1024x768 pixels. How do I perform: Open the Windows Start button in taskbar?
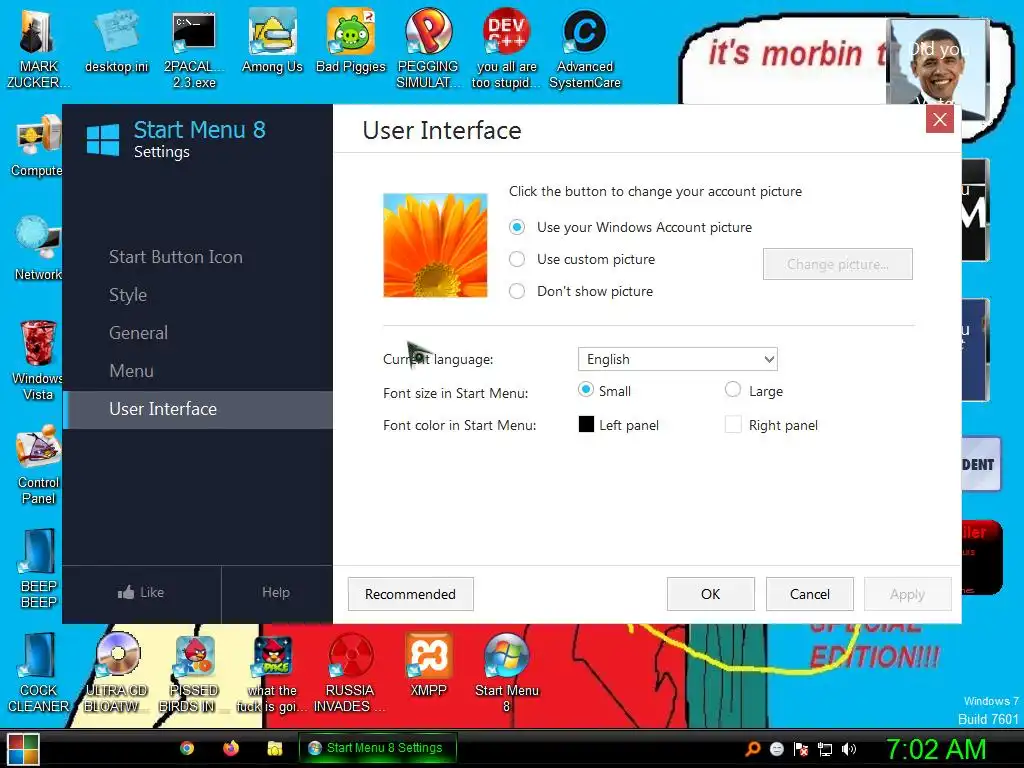(24, 749)
